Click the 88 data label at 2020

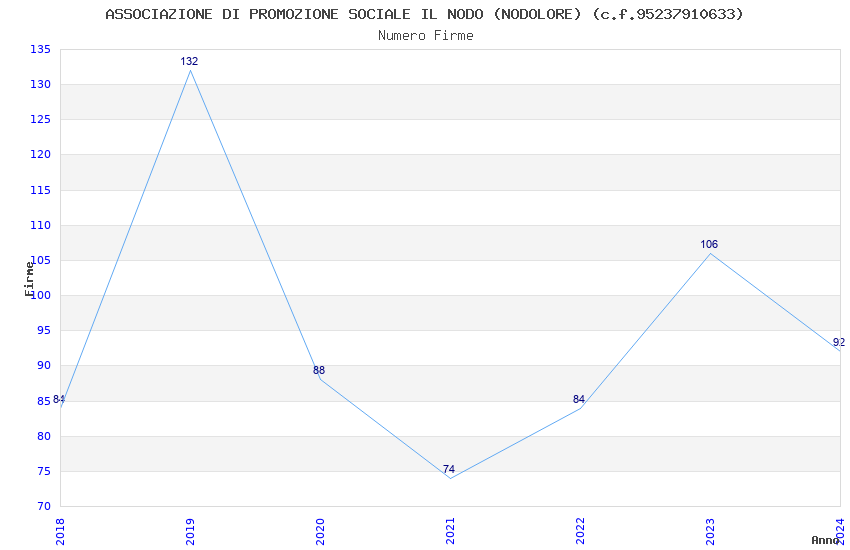coord(319,370)
